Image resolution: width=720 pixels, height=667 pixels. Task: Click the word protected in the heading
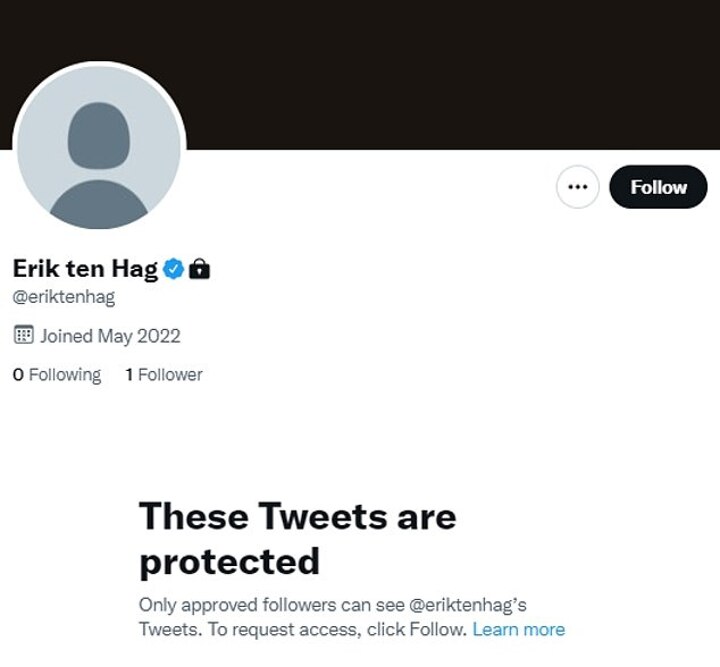pos(229,561)
